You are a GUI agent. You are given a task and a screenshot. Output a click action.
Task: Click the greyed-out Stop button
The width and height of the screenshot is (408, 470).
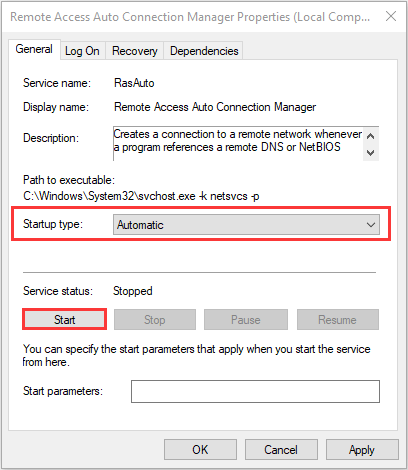click(x=155, y=319)
